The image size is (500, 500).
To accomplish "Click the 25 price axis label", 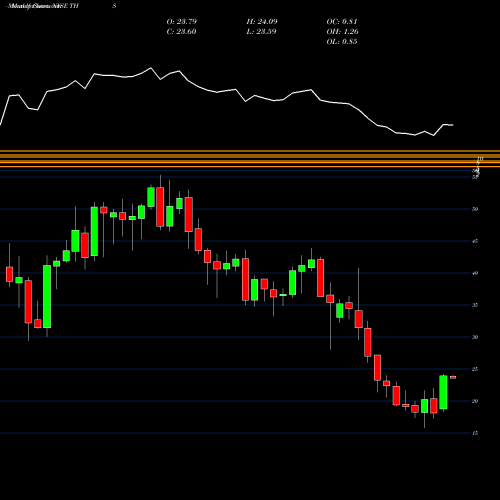I will click(475, 369).
